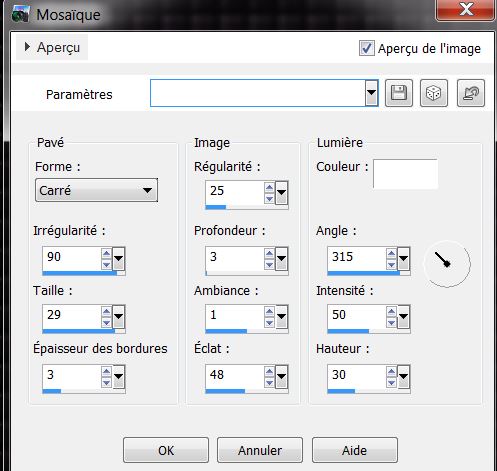Click the randomize parameters dice icon

434,93
